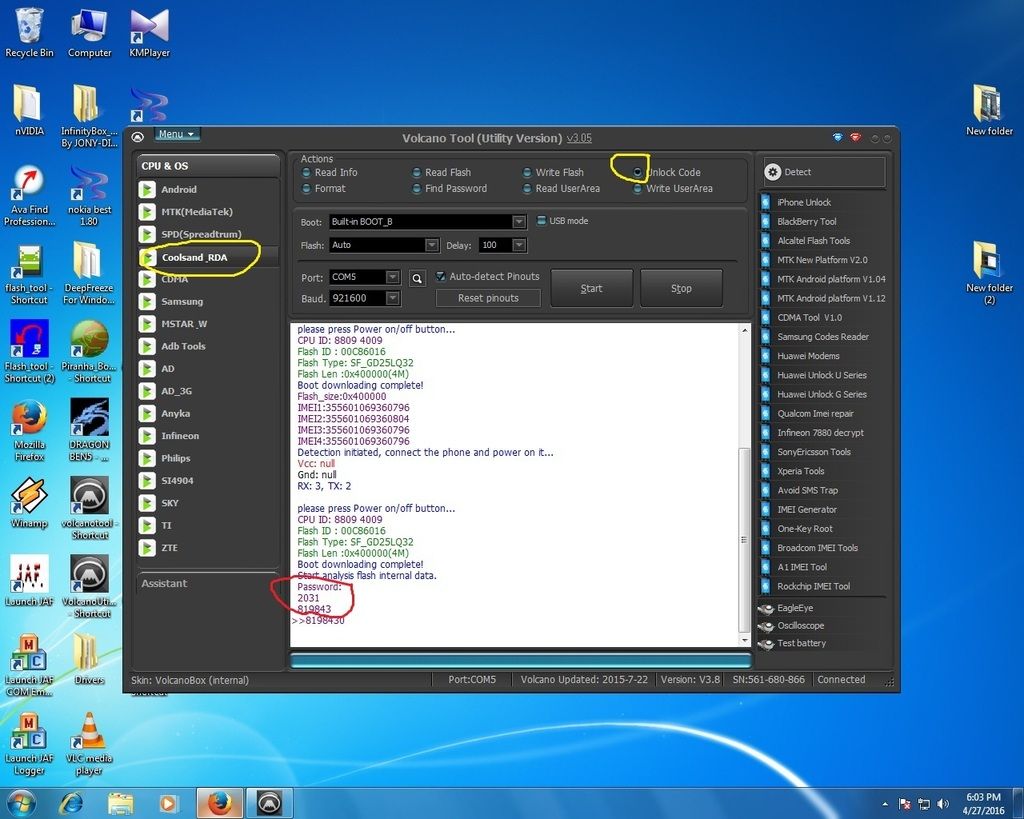
Task: Launch the Oscilloscope tool
Action: 800,626
